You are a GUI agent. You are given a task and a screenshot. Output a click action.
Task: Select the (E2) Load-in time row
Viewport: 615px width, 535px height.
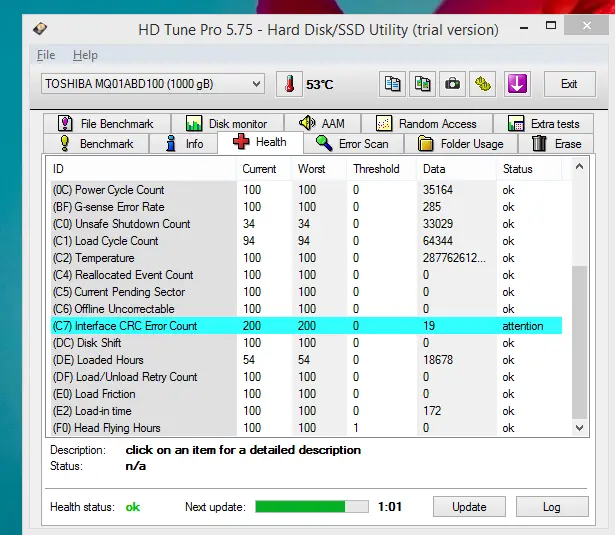click(x=306, y=411)
